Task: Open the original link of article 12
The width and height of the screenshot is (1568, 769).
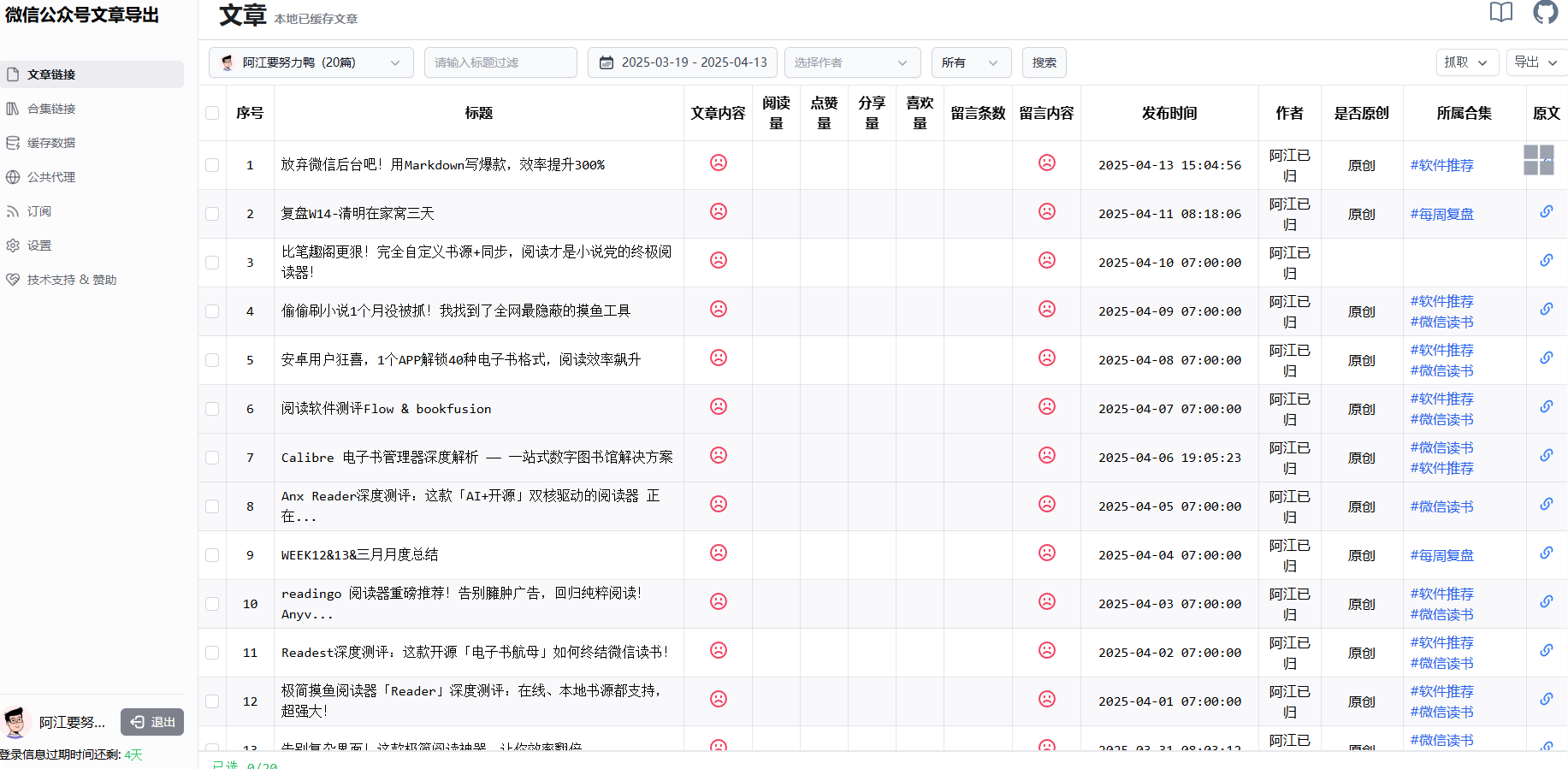Action: 1547,699
